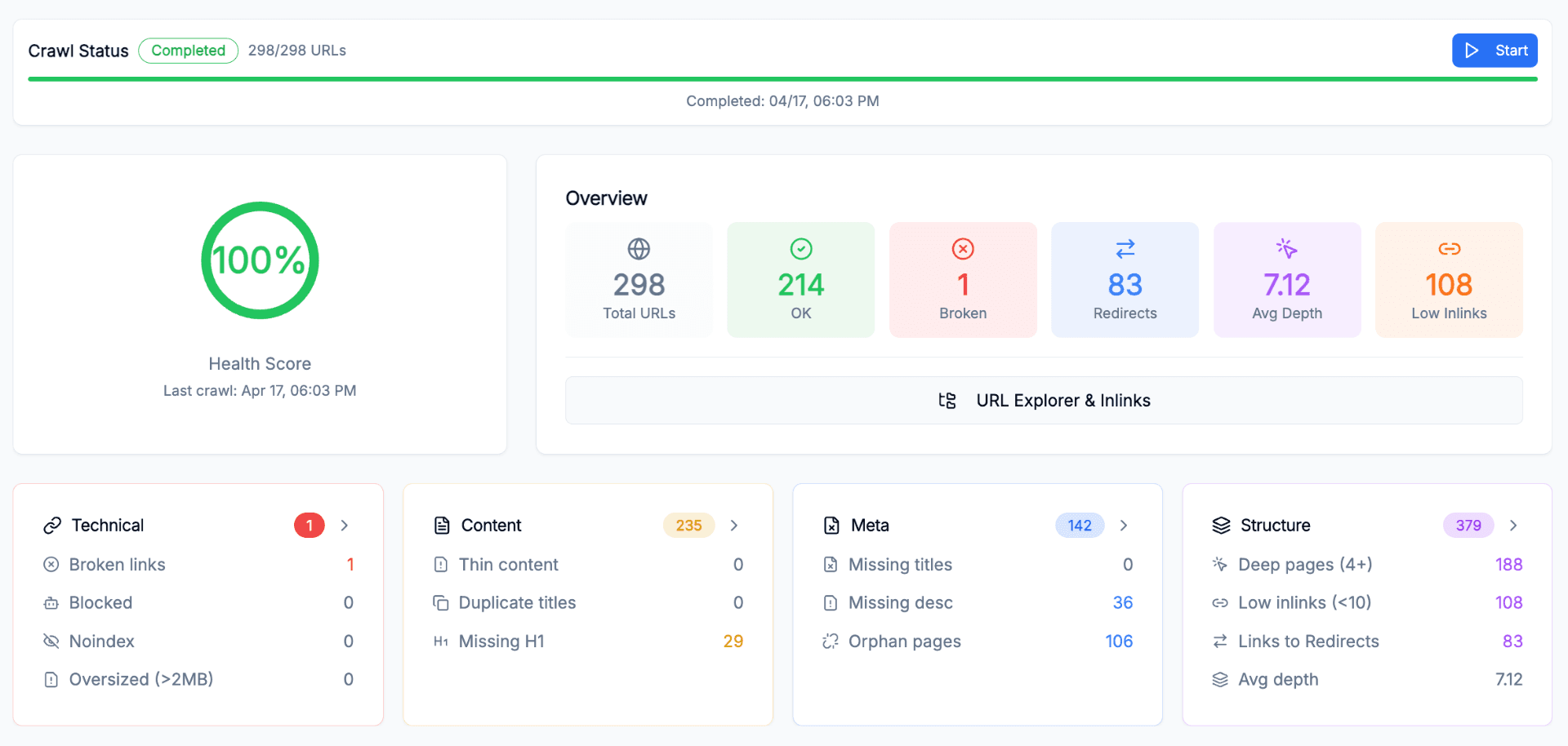Image resolution: width=1568 pixels, height=746 pixels.
Task: Click the link icon above Low Inlinks
Action: point(1450,249)
